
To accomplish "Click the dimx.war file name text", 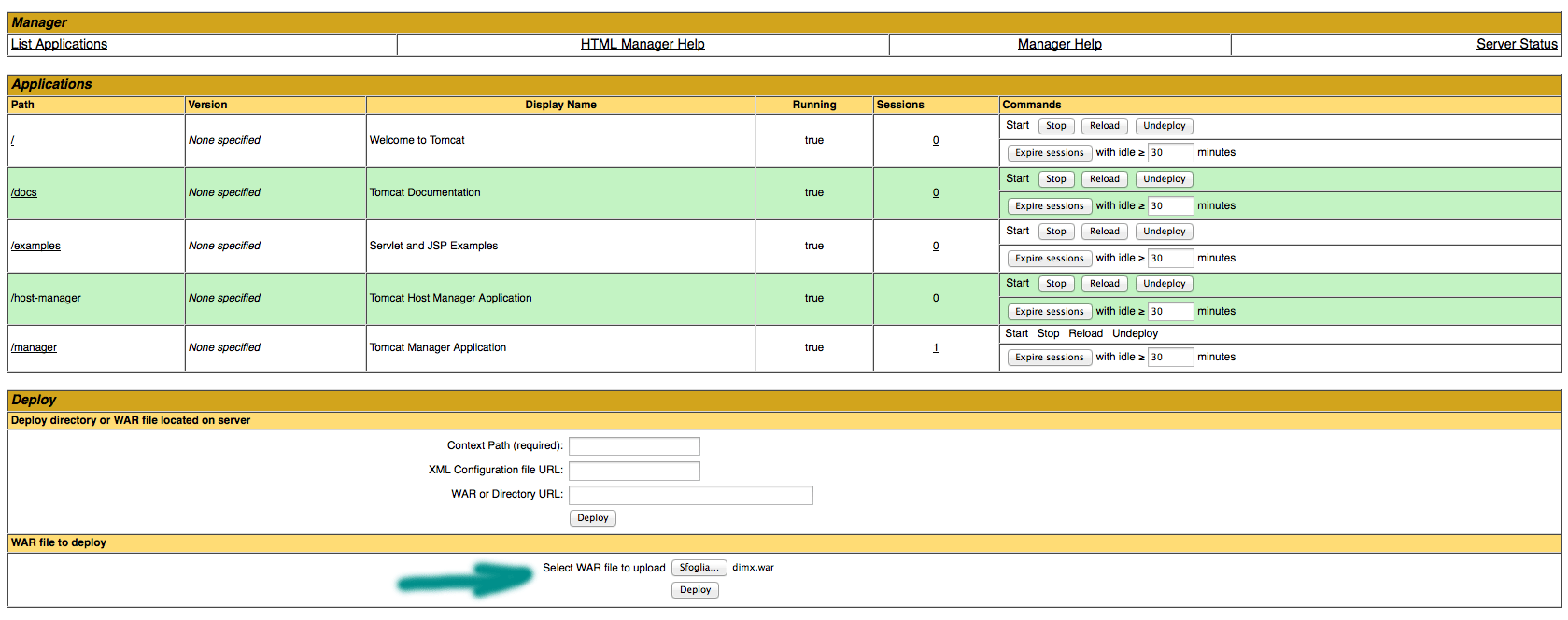I will (x=754, y=568).
